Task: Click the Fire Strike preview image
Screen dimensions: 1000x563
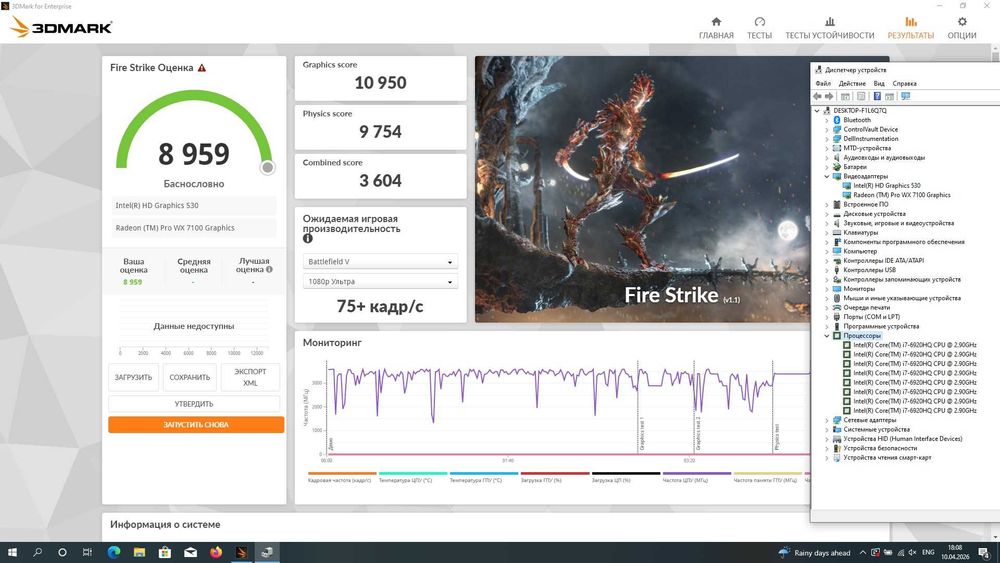Action: (642, 189)
